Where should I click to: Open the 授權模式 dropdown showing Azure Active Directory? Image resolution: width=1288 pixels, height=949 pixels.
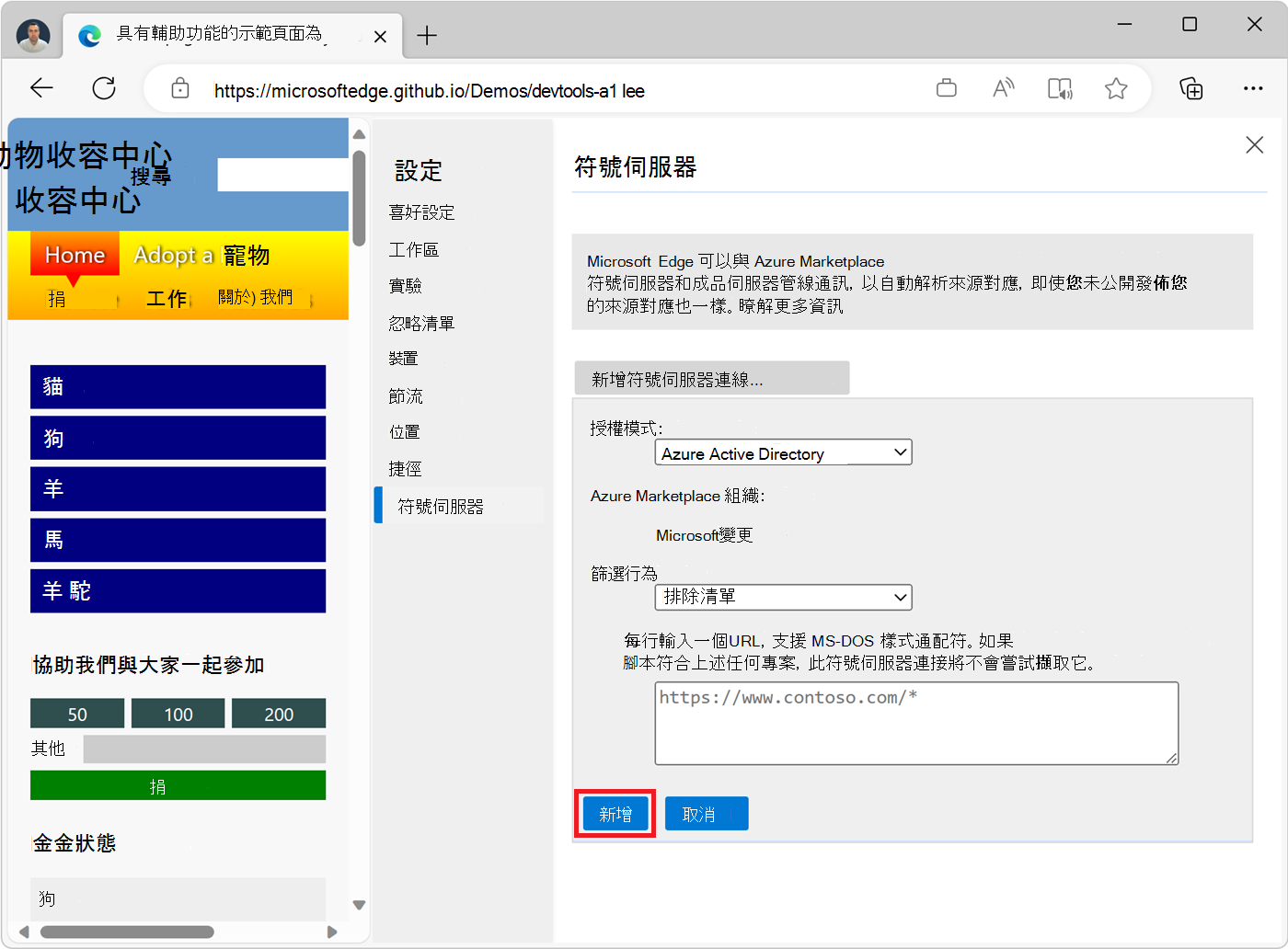[x=782, y=452]
